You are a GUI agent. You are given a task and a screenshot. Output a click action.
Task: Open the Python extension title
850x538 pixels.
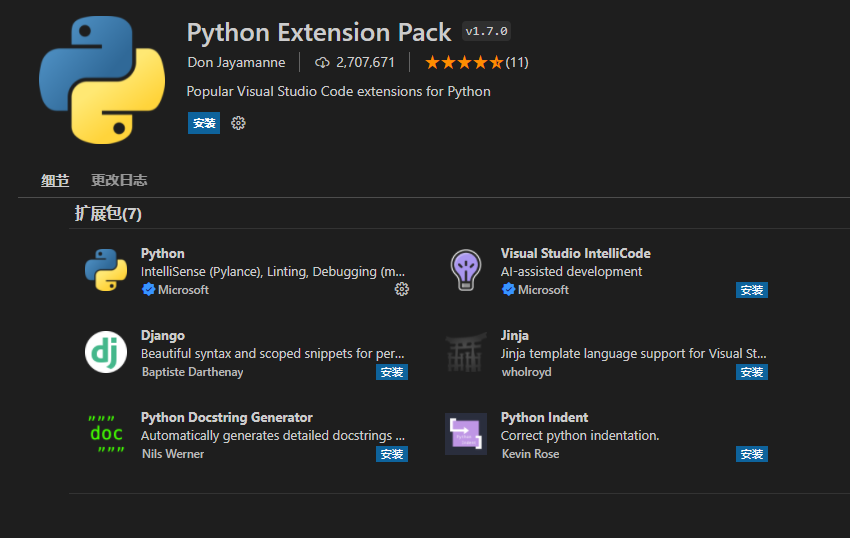coord(163,253)
